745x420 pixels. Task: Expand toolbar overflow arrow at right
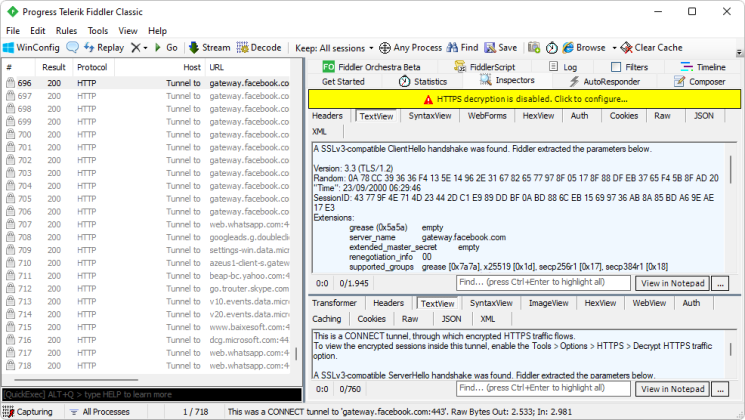click(x=739, y=52)
